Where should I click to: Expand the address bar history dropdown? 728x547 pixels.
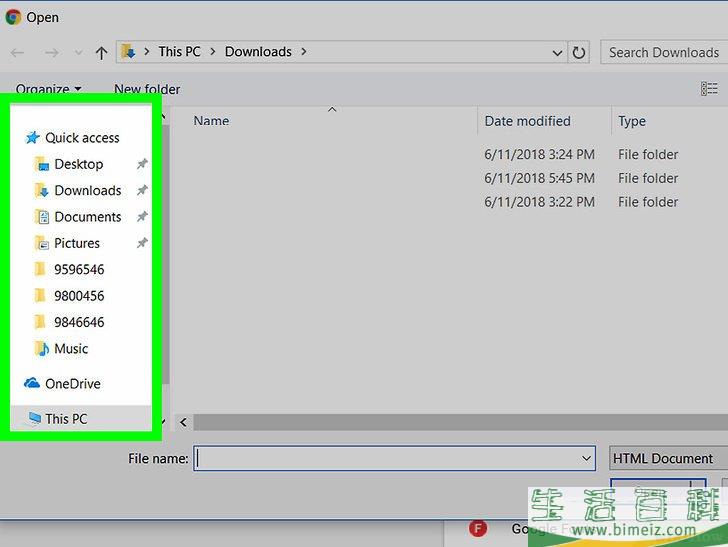(557, 52)
